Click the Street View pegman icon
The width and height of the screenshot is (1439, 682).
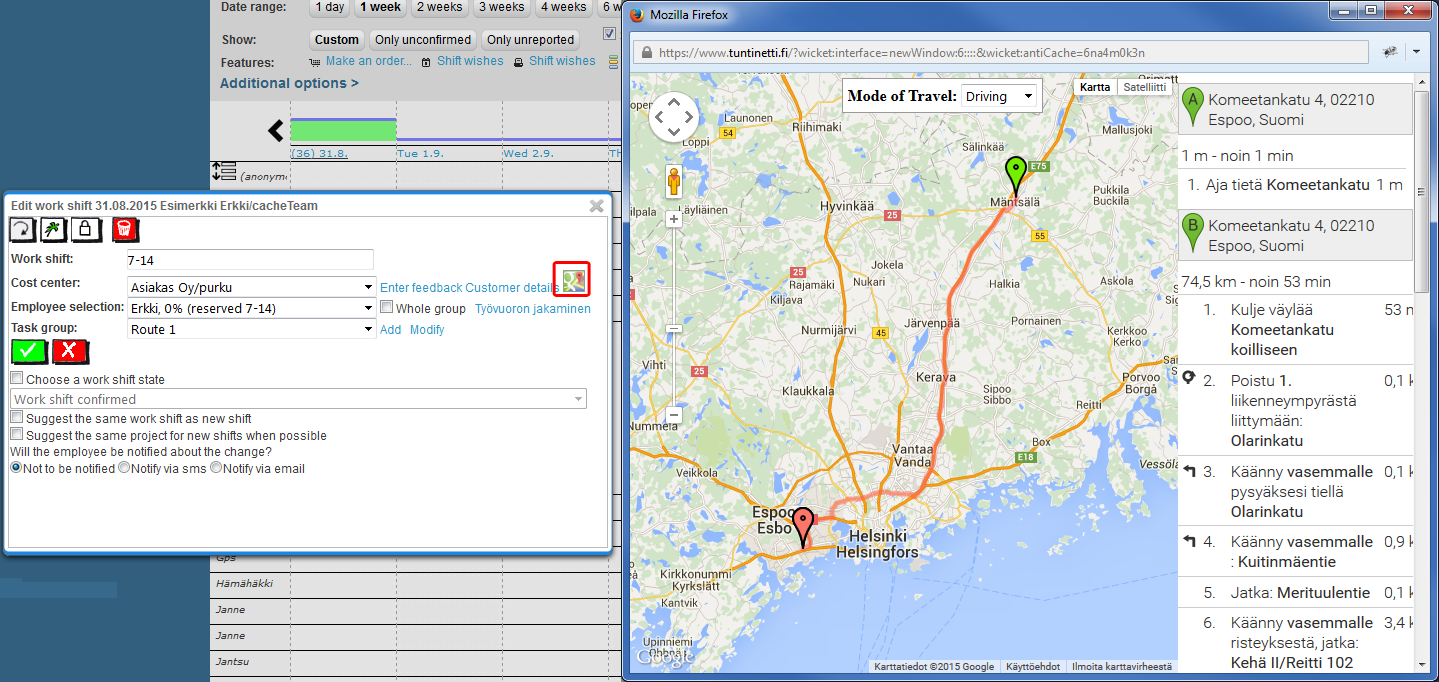[673, 182]
